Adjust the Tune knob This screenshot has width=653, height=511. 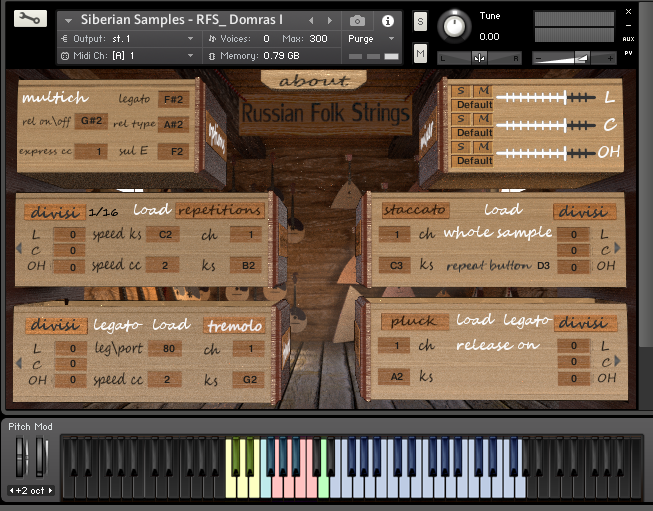point(454,26)
